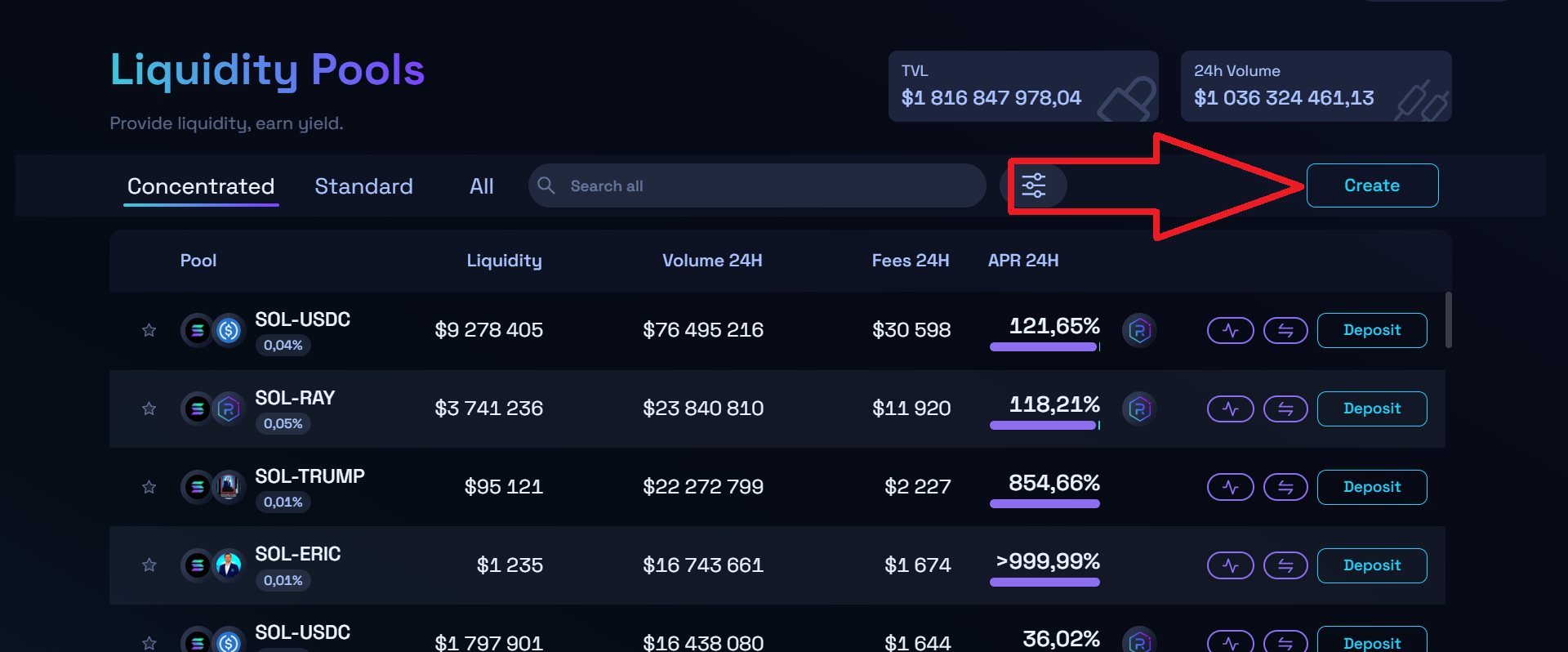This screenshot has height=652, width=1568.
Task: Open chart icon for SOL-TRUMP pool
Action: point(1231,487)
